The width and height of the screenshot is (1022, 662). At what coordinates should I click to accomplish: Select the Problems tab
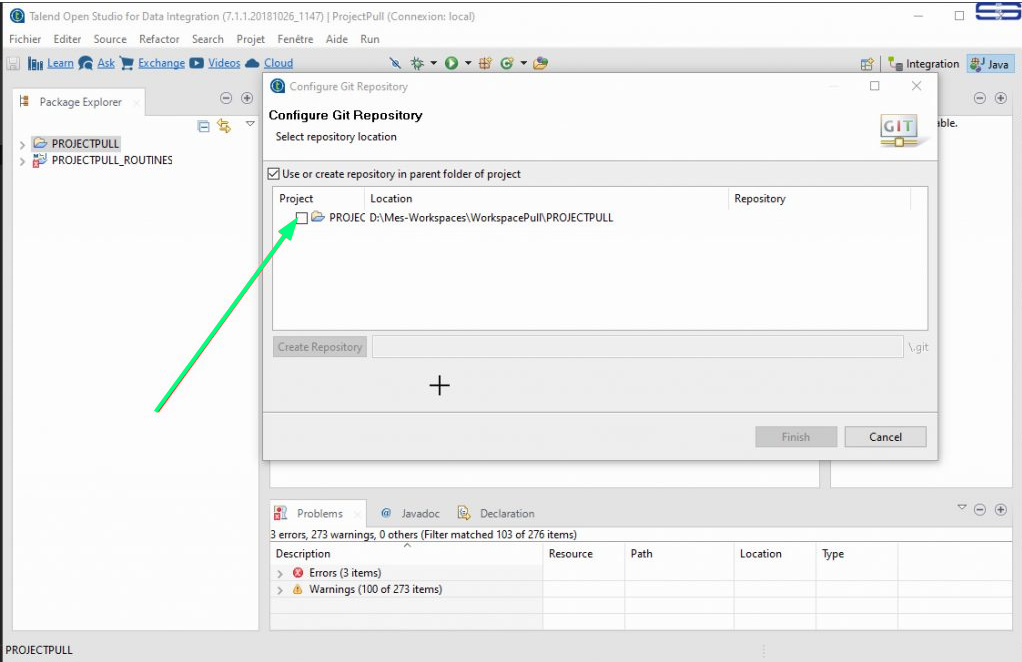[x=318, y=513]
